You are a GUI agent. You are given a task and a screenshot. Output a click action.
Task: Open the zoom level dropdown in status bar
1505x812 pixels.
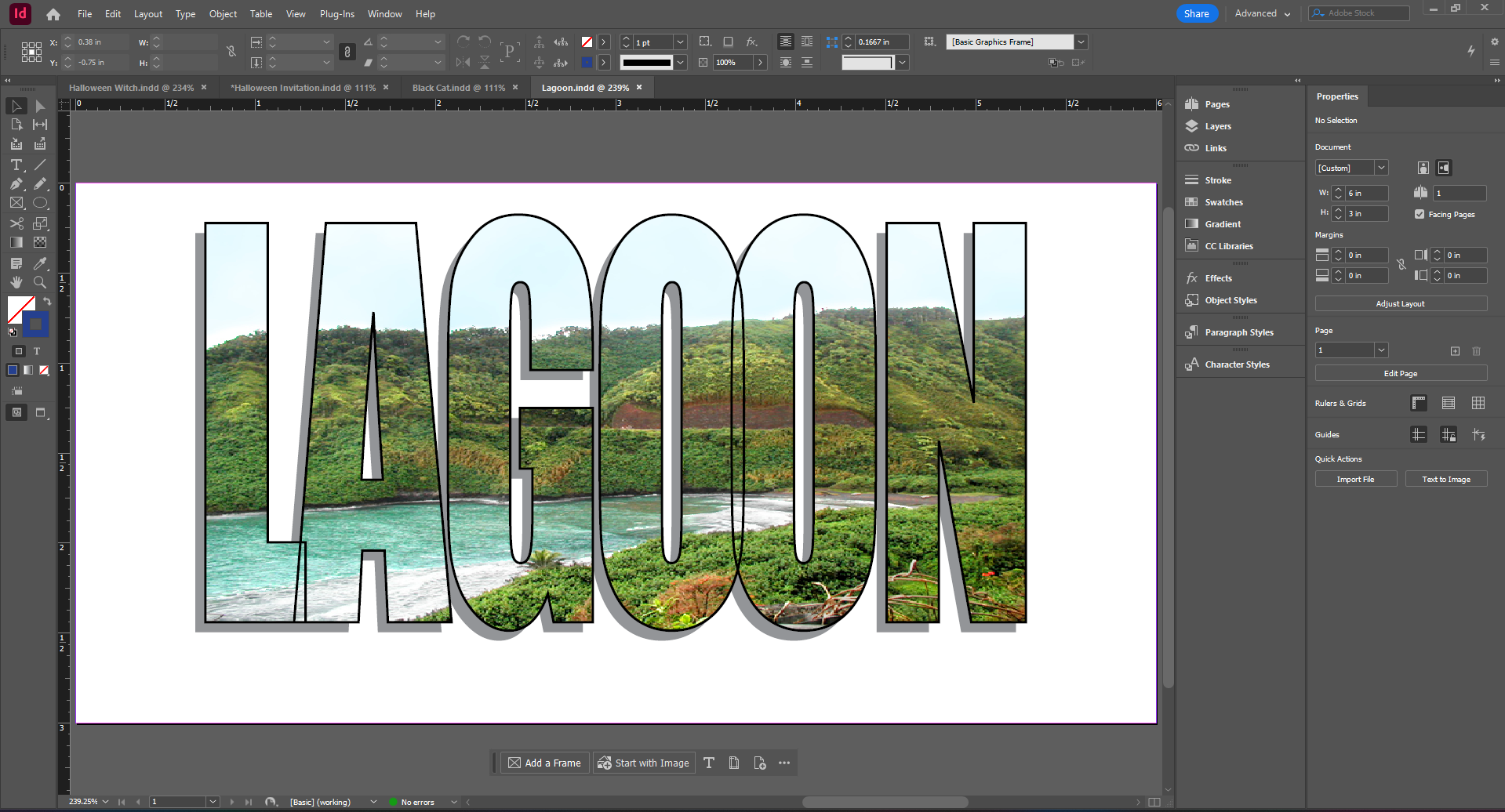tap(105, 802)
